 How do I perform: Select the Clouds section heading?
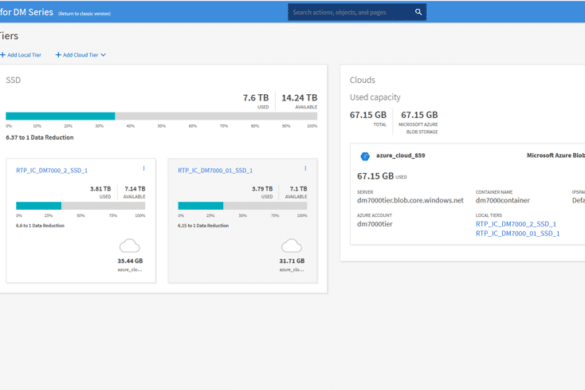tap(362, 80)
